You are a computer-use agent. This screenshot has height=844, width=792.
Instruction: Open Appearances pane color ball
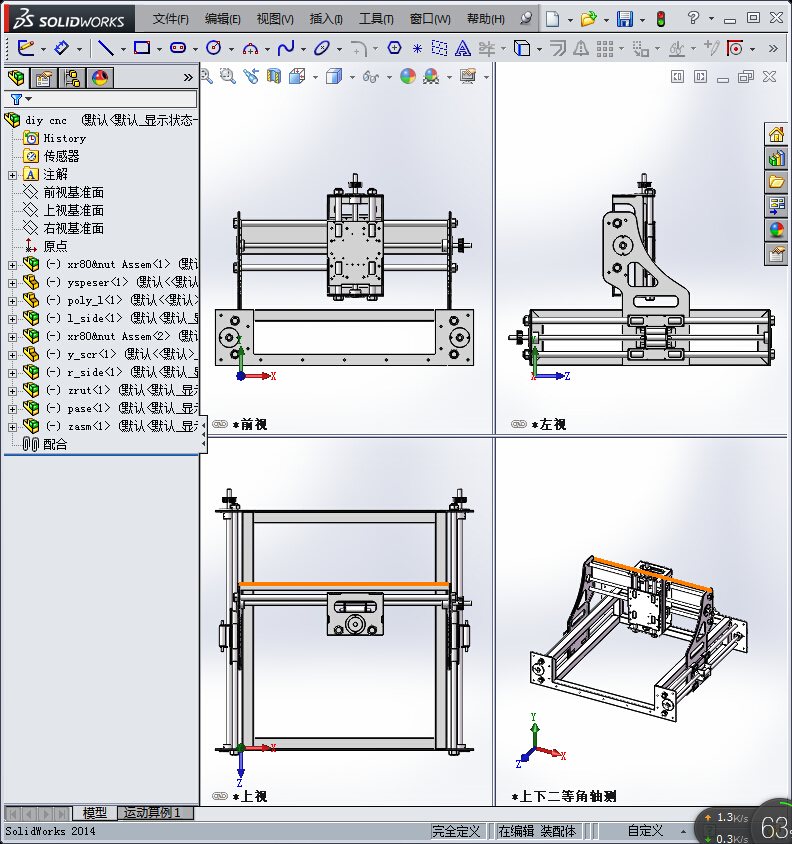pyautogui.click(x=776, y=230)
